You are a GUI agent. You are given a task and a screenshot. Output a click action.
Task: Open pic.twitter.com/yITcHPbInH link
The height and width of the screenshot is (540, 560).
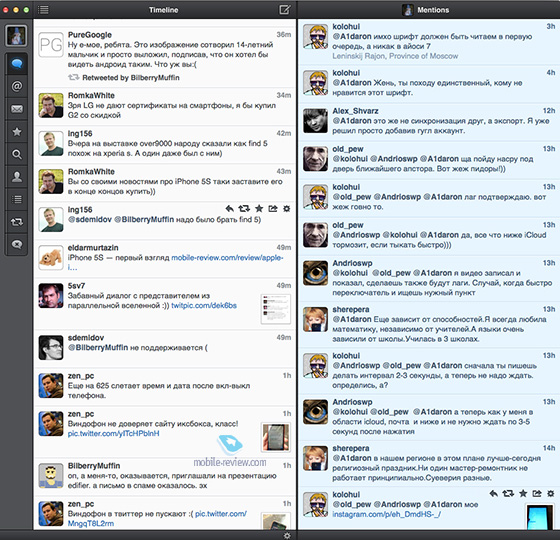[114, 434]
